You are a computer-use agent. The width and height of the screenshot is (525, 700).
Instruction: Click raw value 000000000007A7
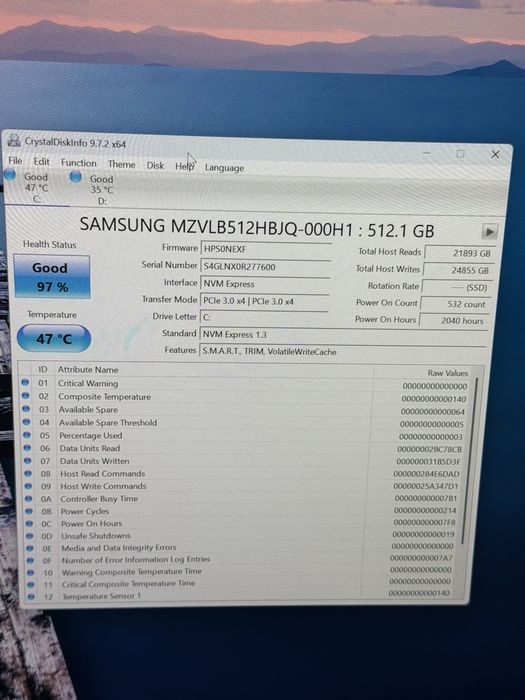tap(421, 558)
